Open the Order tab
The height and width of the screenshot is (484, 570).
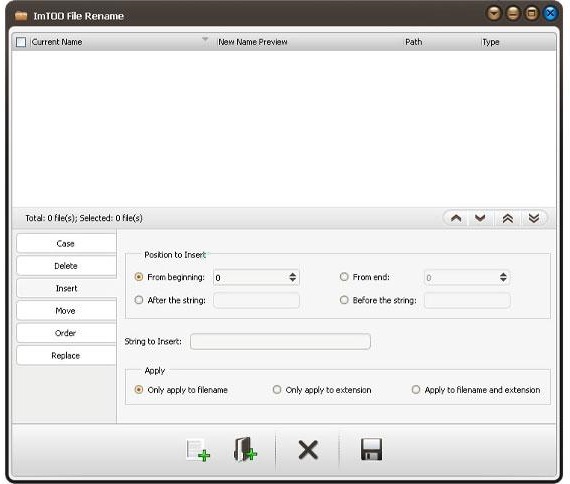click(x=66, y=333)
